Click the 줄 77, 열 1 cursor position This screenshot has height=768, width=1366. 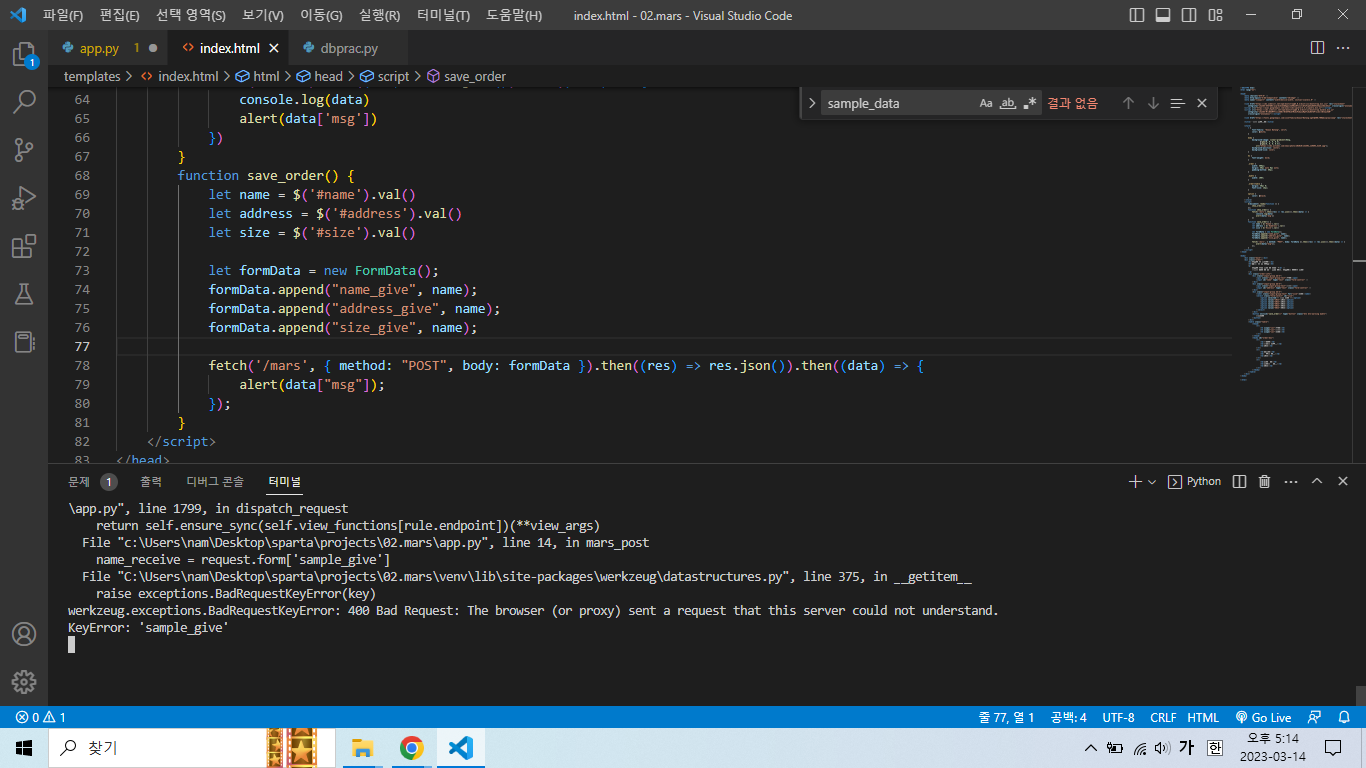[x=1007, y=717]
